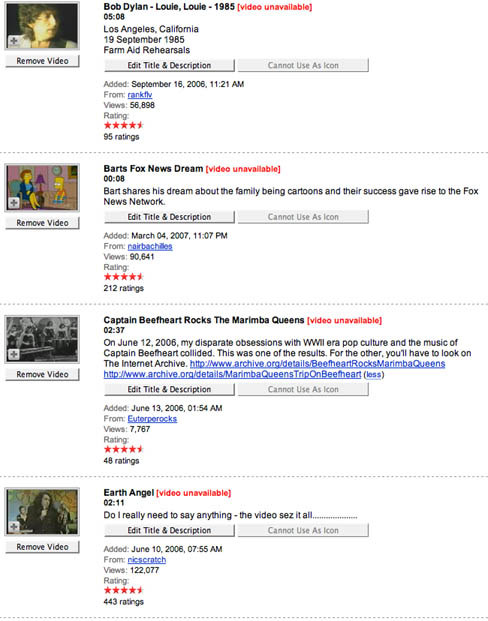Remove the Captain Beefheart video

(42, 374)
